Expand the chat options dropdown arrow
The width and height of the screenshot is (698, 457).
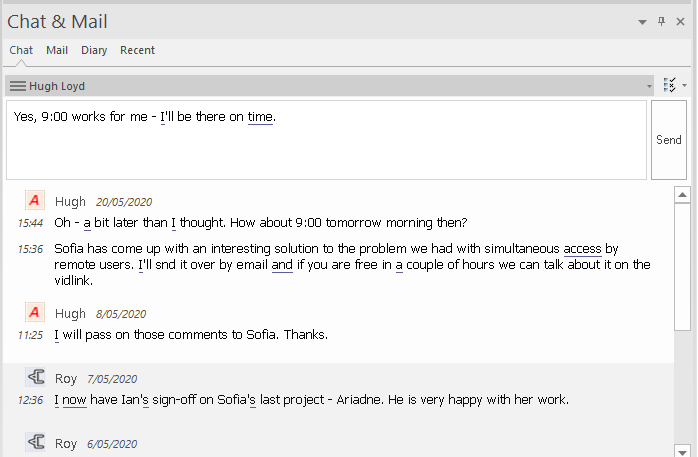point(685,86)
